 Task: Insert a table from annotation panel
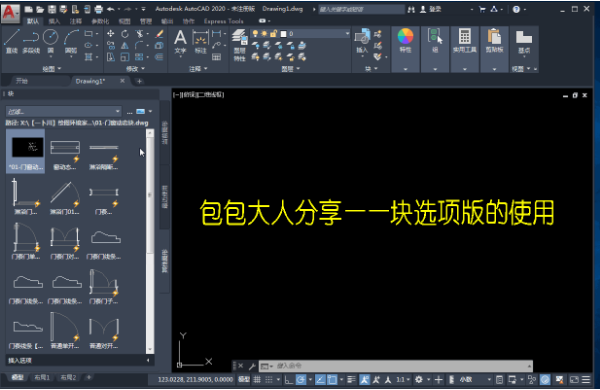(217, 57)
